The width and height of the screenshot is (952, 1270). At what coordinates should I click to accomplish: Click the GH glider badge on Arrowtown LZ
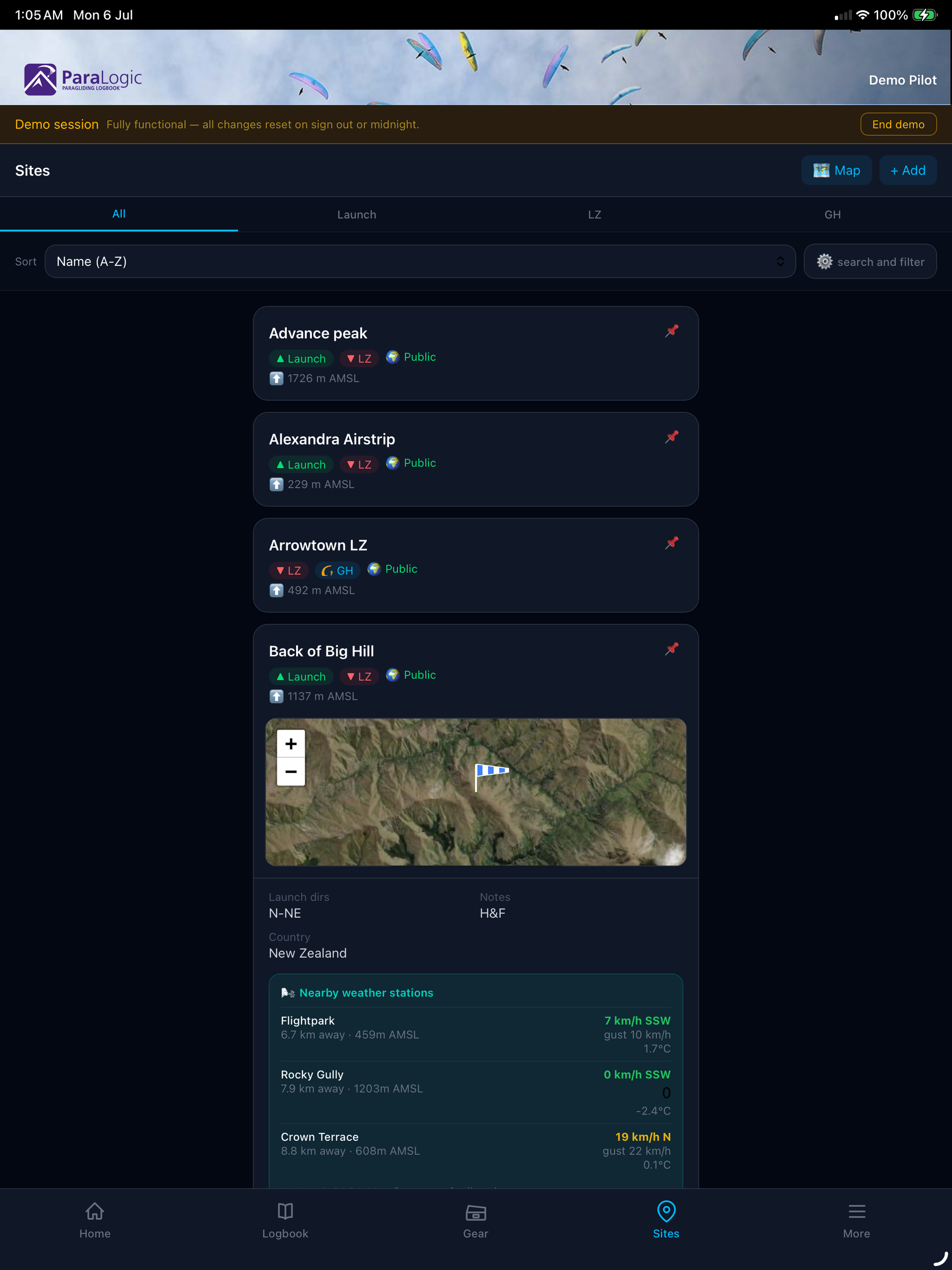click(x=338, y=571)
